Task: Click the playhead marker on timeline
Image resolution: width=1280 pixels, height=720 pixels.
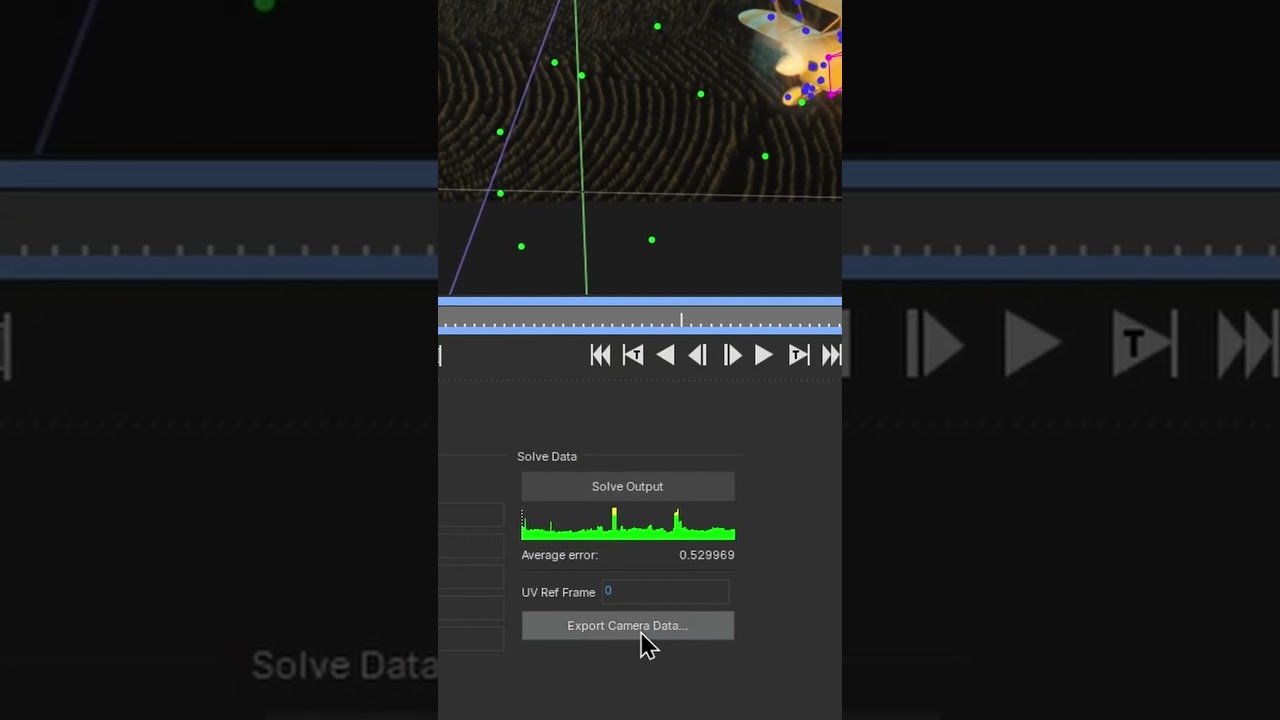Action: 681,320
